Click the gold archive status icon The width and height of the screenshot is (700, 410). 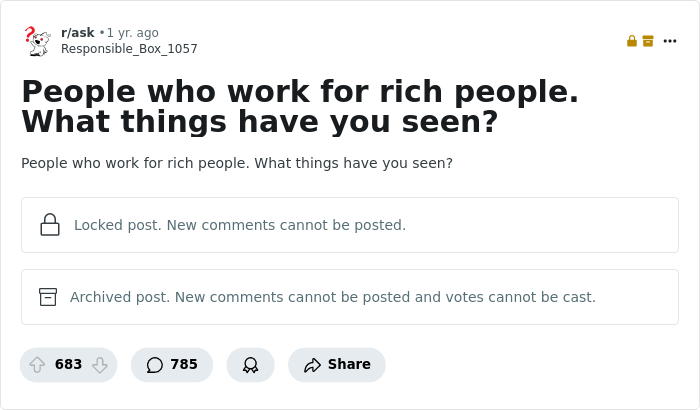point(648,41)
